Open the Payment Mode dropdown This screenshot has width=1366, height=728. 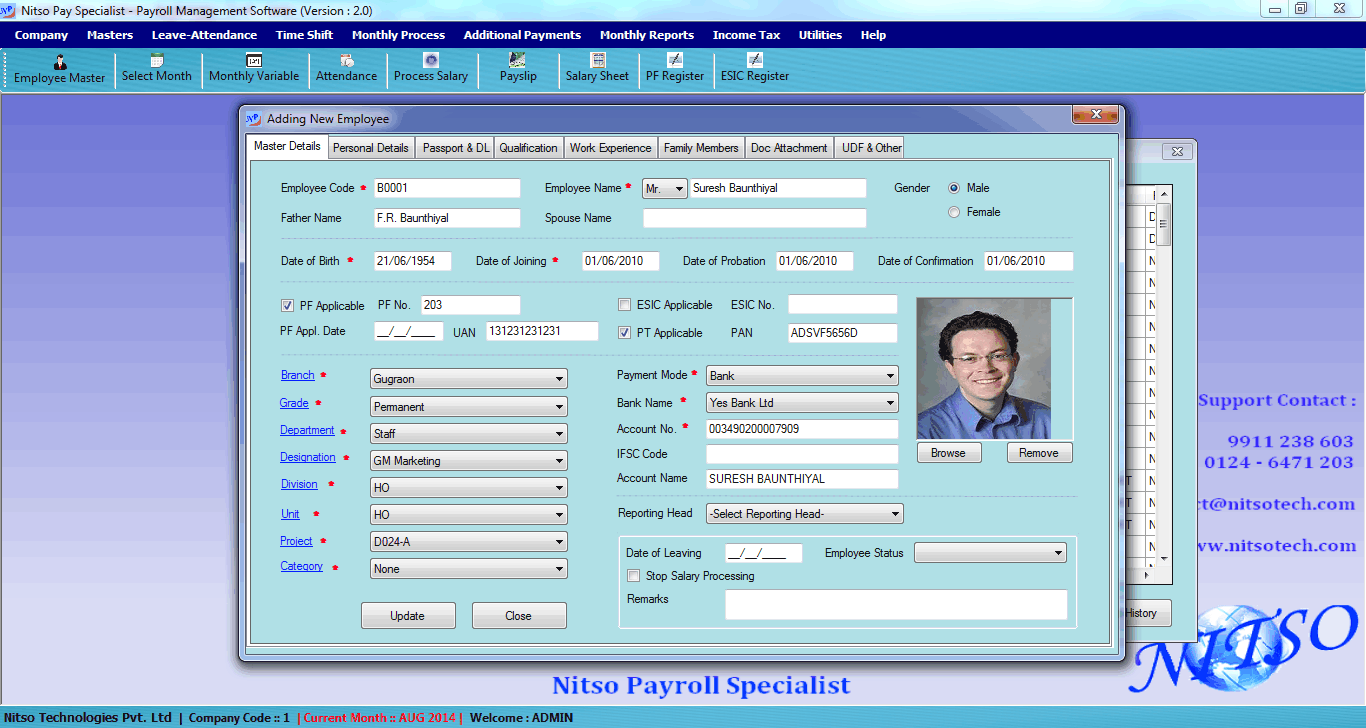(x=802, y=376)
